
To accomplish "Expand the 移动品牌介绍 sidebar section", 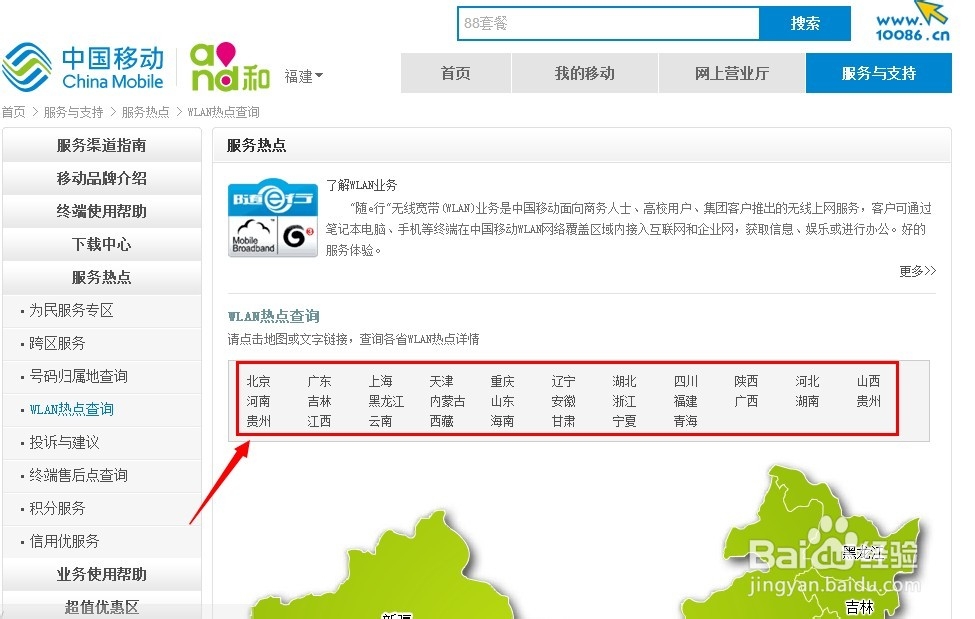I will click(101, 179).
